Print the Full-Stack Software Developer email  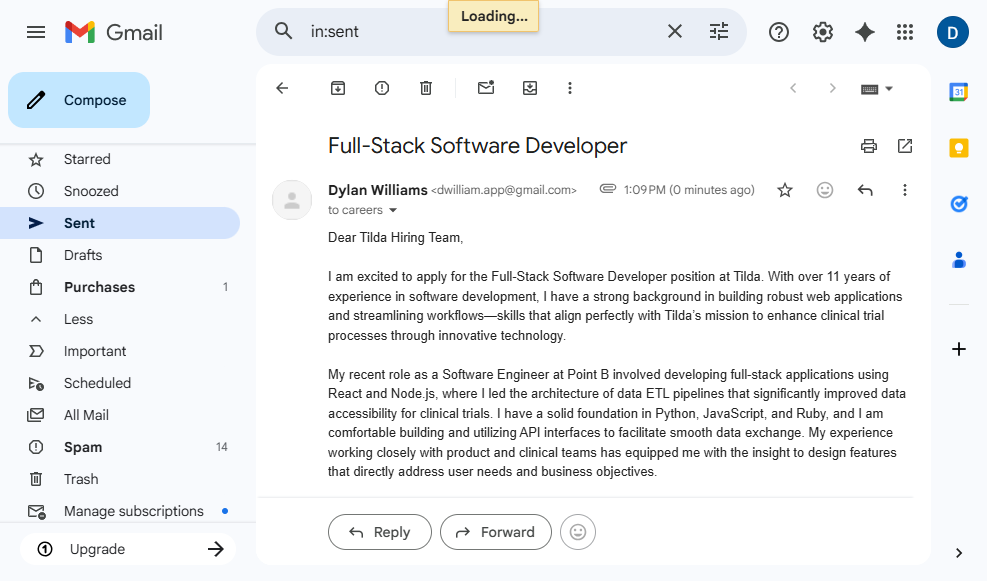tap(869, 146)
